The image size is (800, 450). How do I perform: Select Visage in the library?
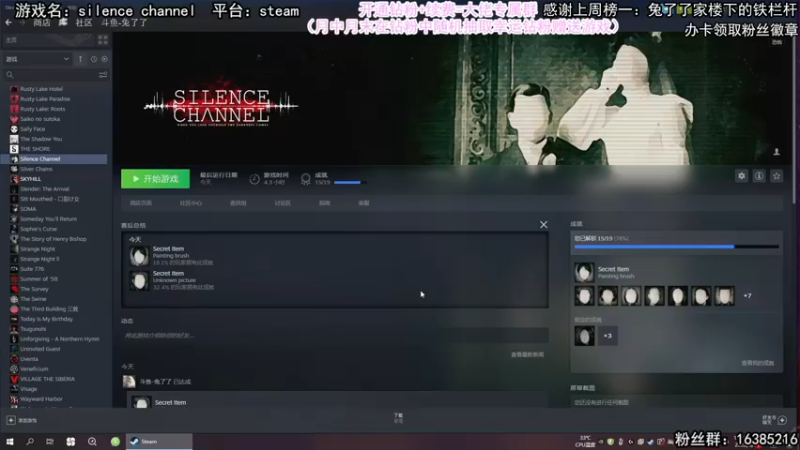[x=29, y=389]
